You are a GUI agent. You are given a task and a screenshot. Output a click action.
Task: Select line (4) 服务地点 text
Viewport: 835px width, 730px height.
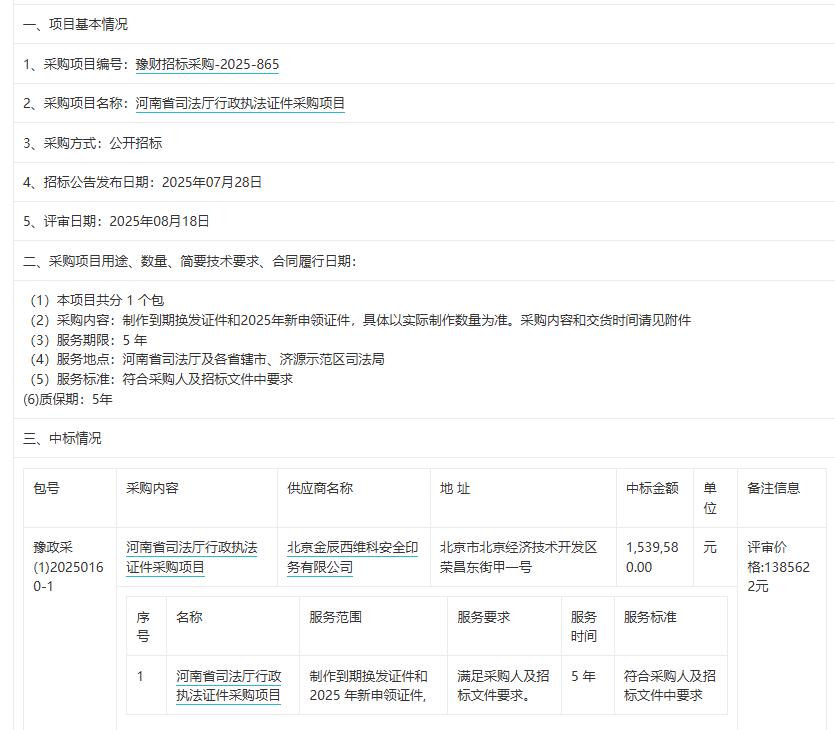pos(207,359)
